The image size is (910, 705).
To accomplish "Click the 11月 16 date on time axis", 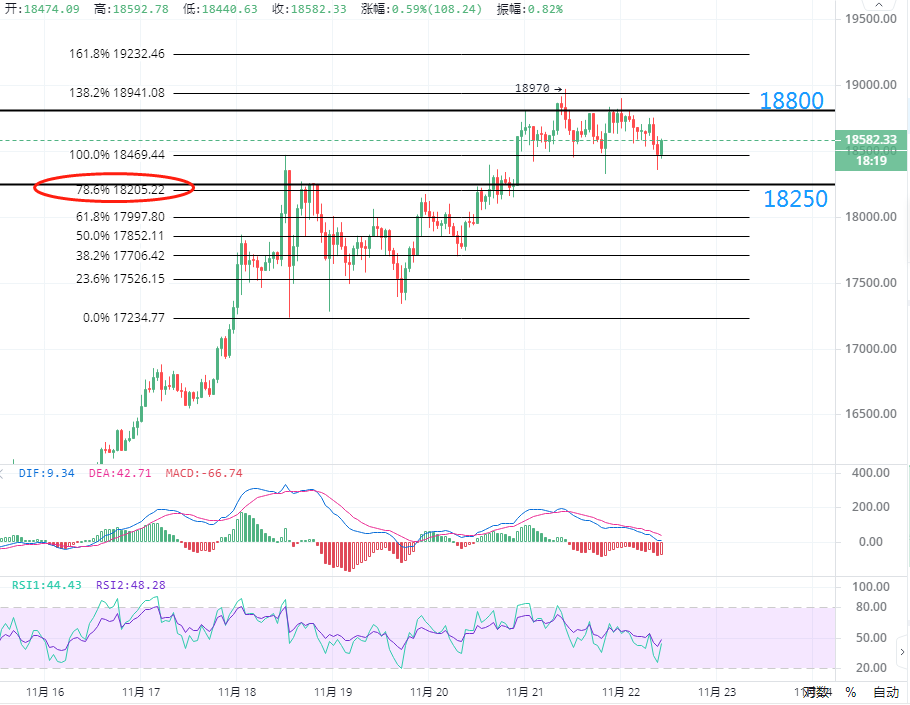I will tap(45, 692).
